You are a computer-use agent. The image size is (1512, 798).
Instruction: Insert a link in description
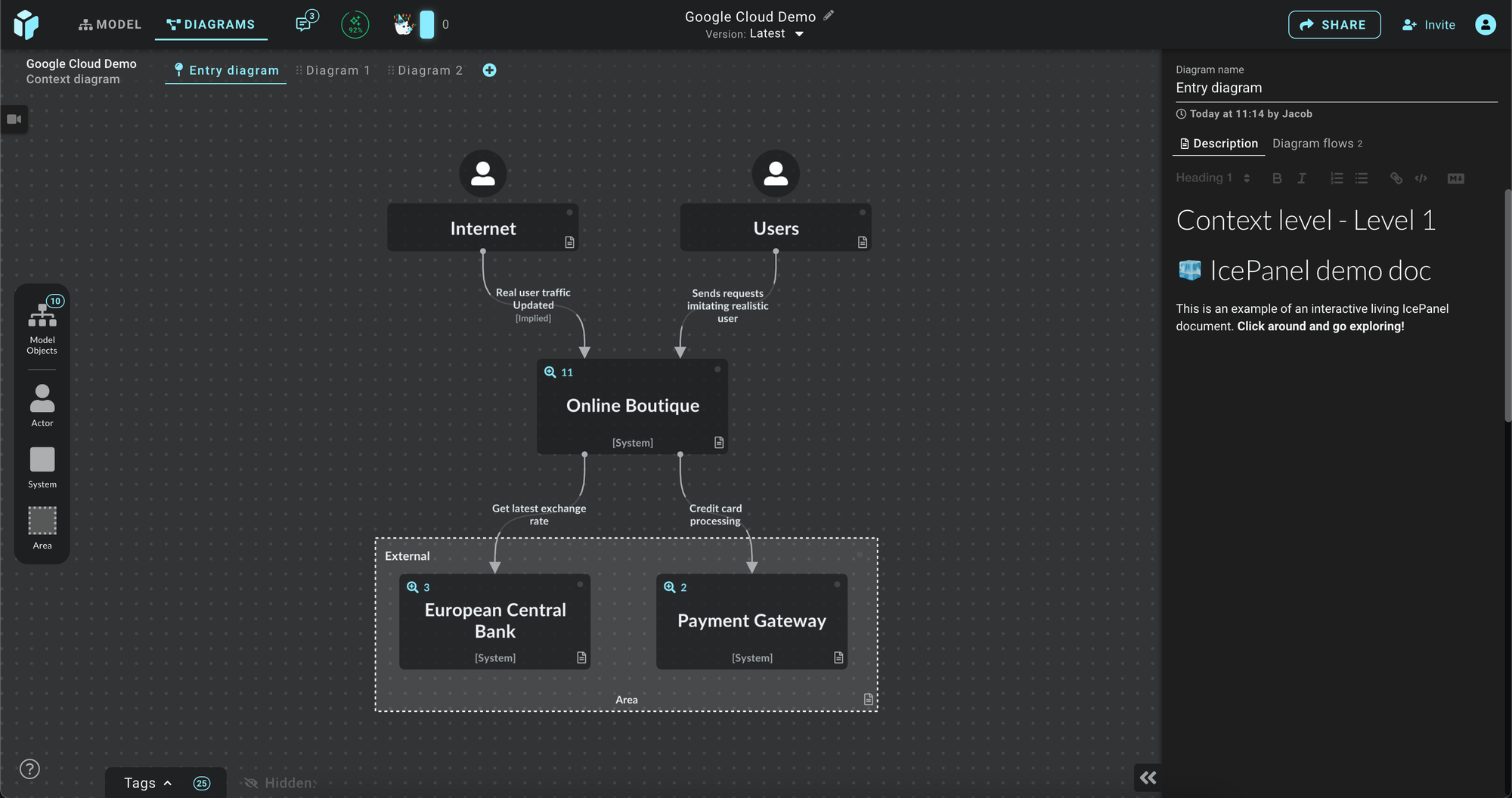click(1396, 178)
